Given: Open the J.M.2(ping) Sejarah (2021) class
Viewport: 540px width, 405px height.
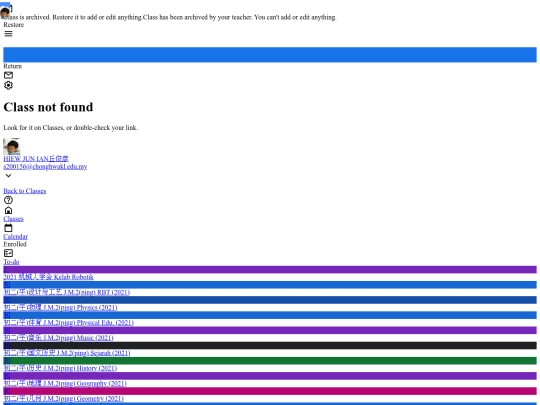Looking at the screenshot, I should pos(67,353).
